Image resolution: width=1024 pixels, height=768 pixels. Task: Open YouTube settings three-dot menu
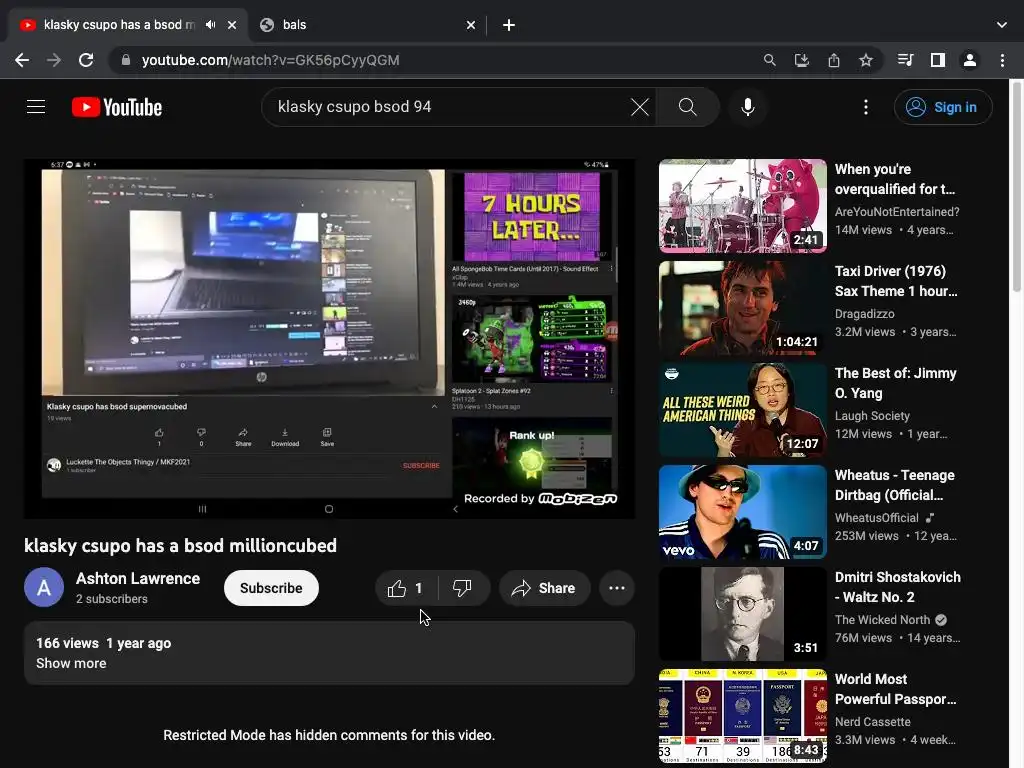pos(866,107)
